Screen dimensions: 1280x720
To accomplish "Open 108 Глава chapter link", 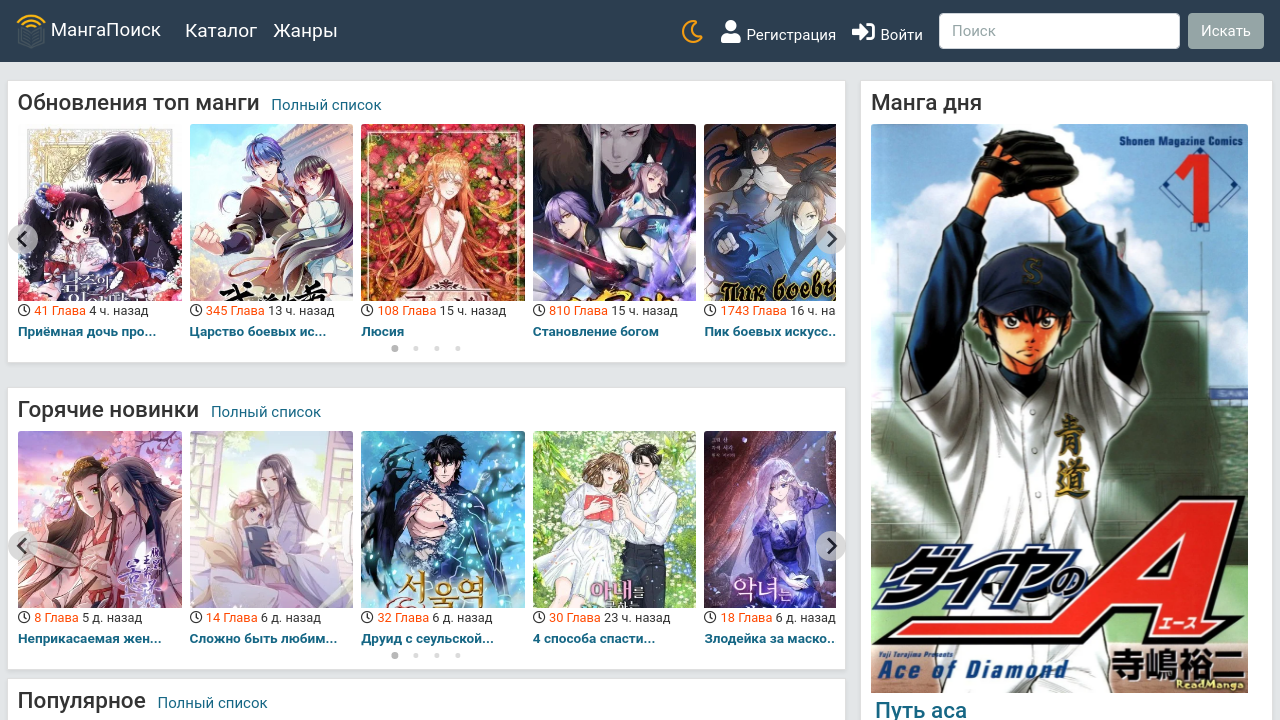I will (406, 311).
